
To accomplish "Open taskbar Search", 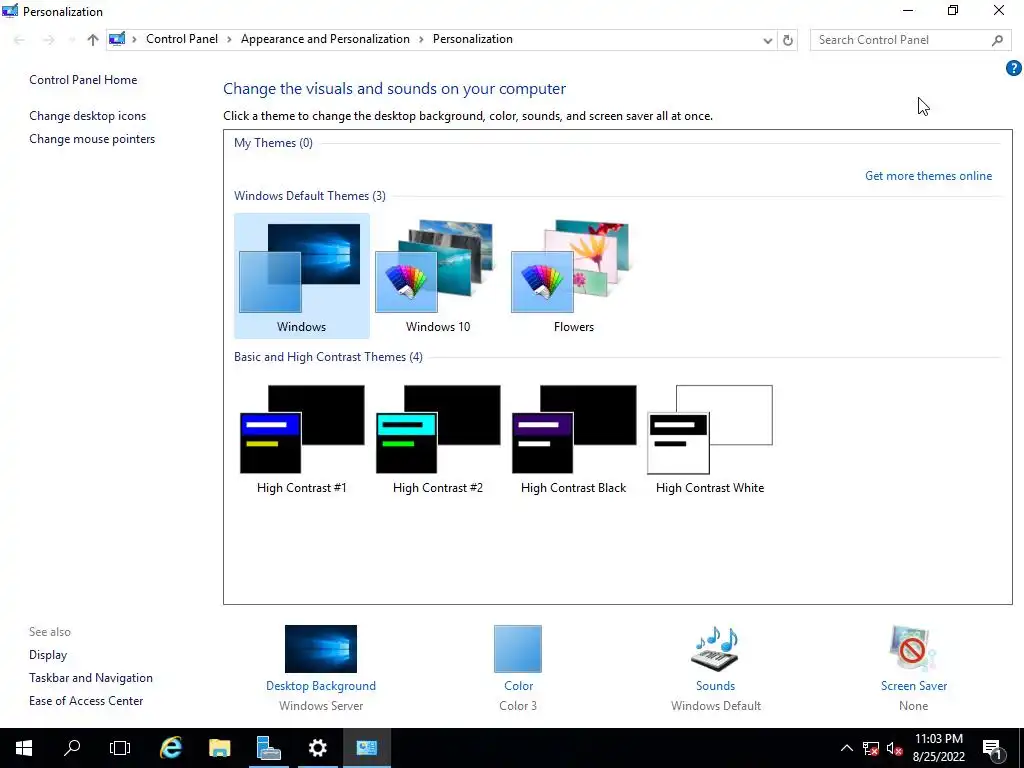I will 72,748.
